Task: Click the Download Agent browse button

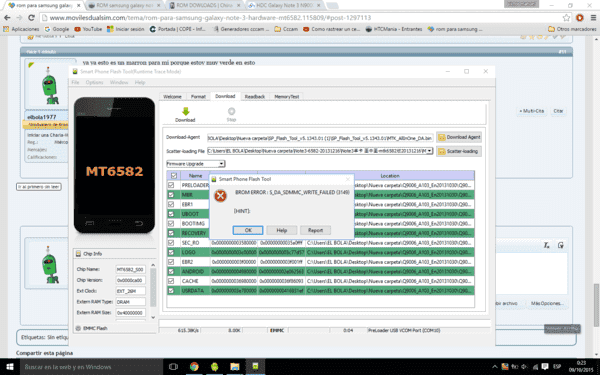Action: pyautogui.click(x=459, y=137)
